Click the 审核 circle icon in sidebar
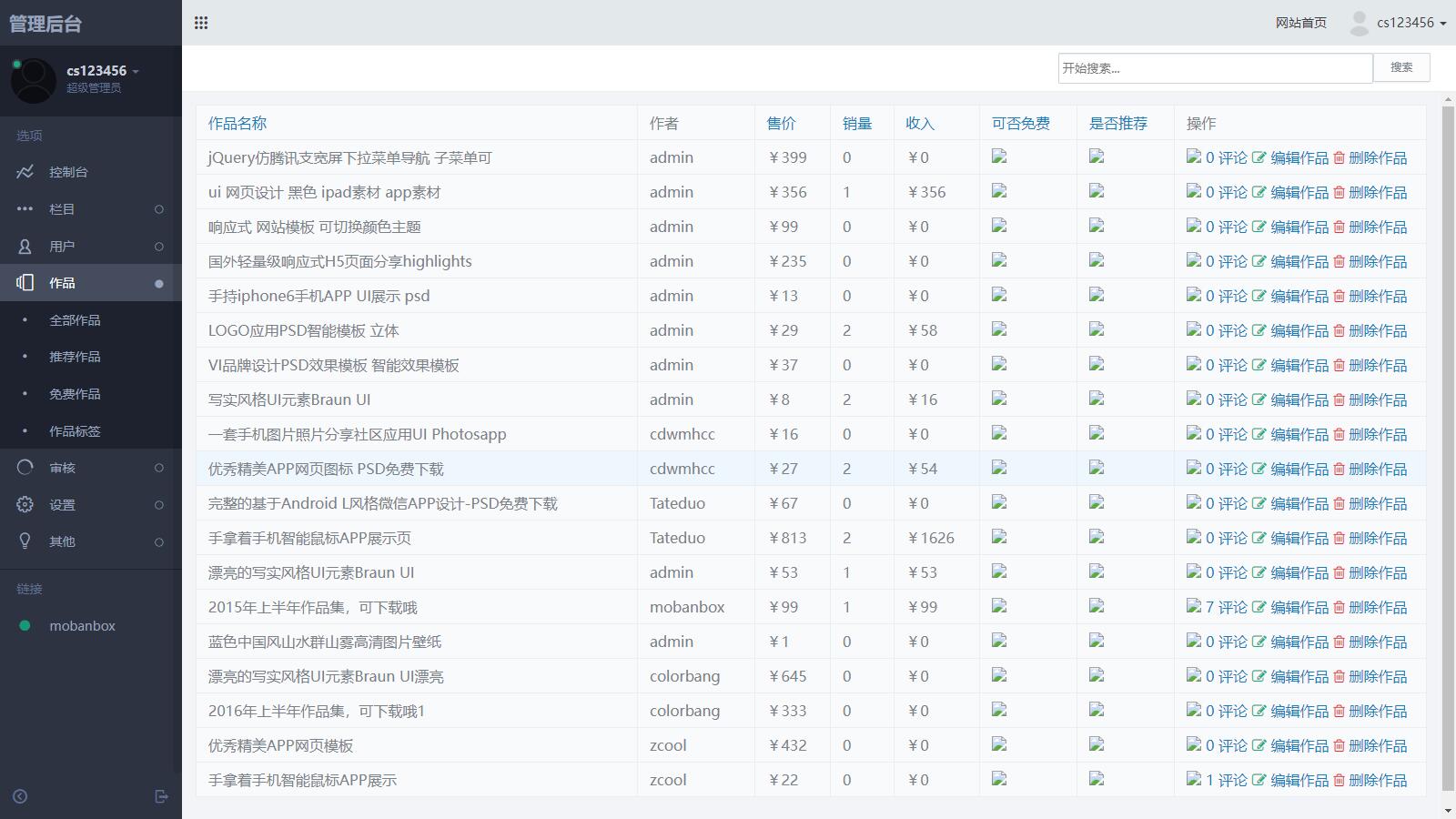 tap(25, 468)
